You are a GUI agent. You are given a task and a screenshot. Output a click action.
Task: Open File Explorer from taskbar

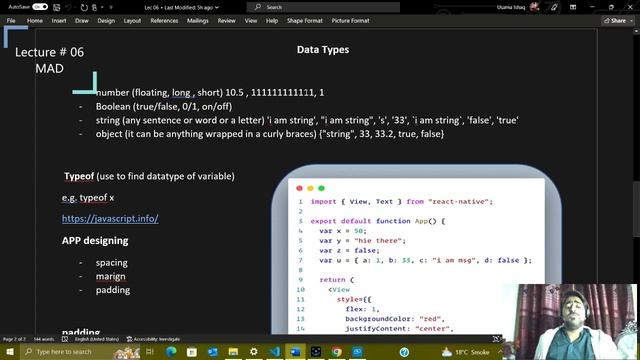click(233, 351)
